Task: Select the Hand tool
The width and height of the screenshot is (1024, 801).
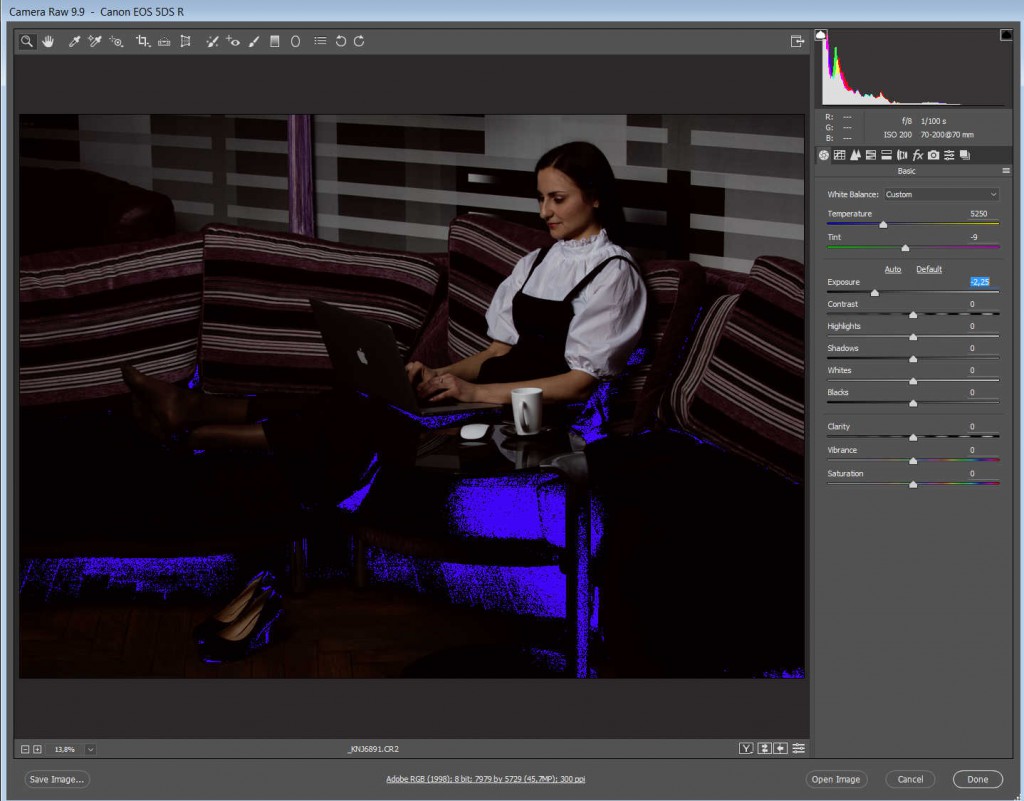Action: point(48,41)
